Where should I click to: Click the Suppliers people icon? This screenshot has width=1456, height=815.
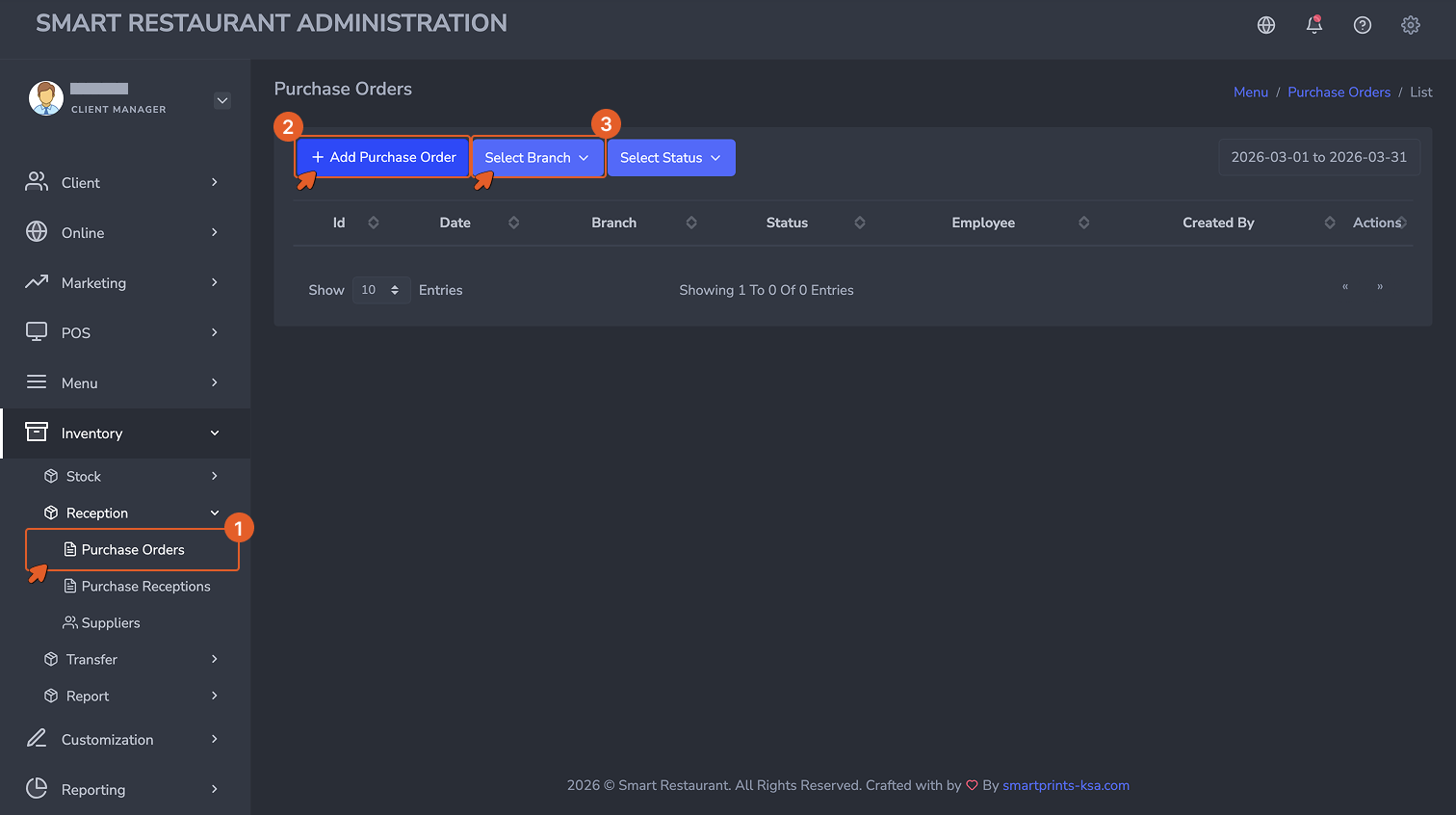[x=70, y=622]
